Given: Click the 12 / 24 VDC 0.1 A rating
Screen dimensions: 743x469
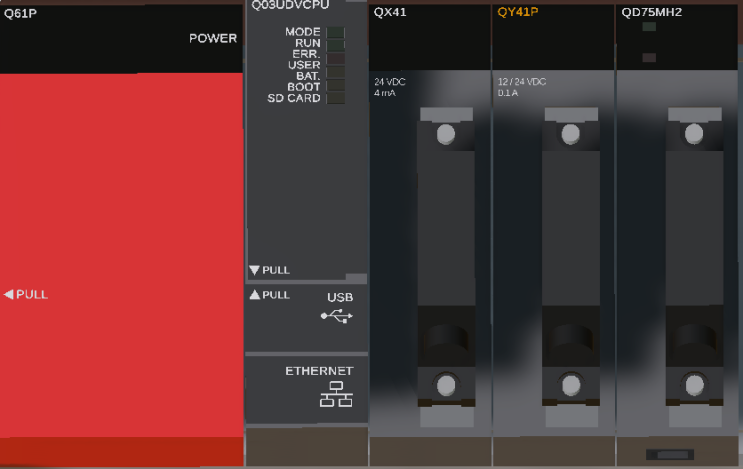Looking at the screenshot, I should tap(522, 87).
